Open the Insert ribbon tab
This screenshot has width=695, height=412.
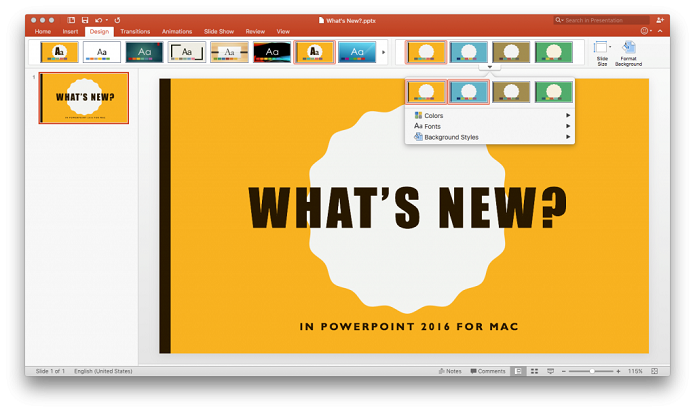coord(70,31)
